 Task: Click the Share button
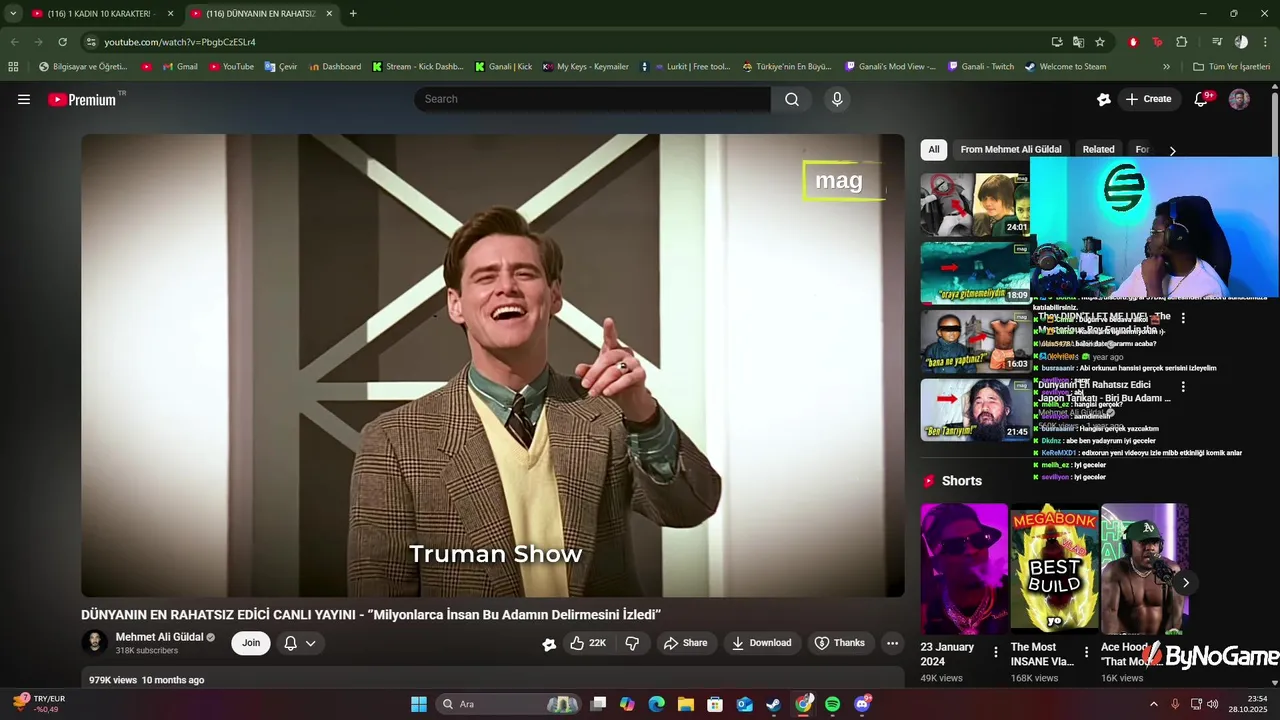point(685,643)
